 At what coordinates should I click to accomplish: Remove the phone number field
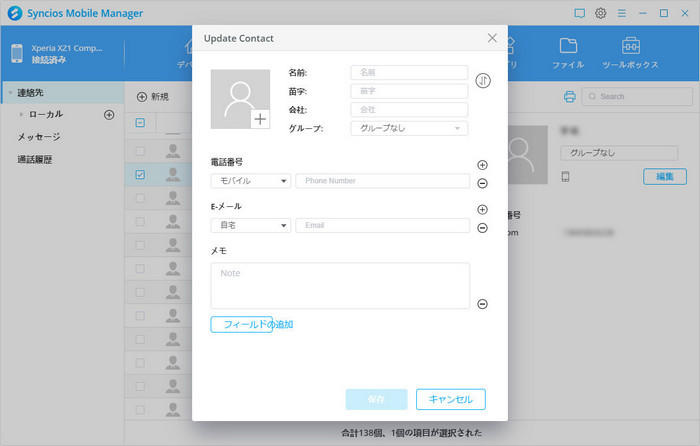pyautogui.click(x=482, y=183)
